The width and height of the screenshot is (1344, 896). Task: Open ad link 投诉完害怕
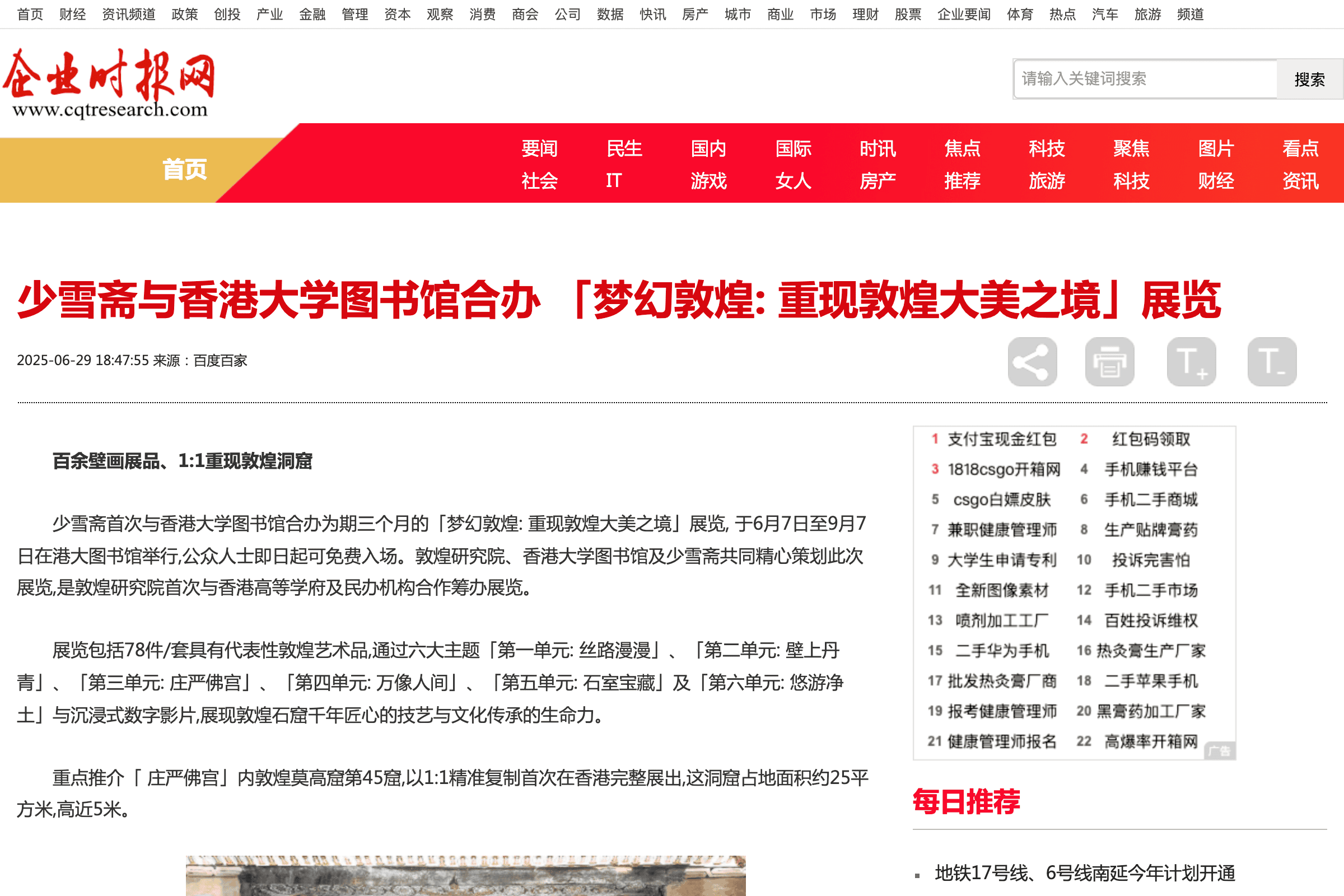1151,560
